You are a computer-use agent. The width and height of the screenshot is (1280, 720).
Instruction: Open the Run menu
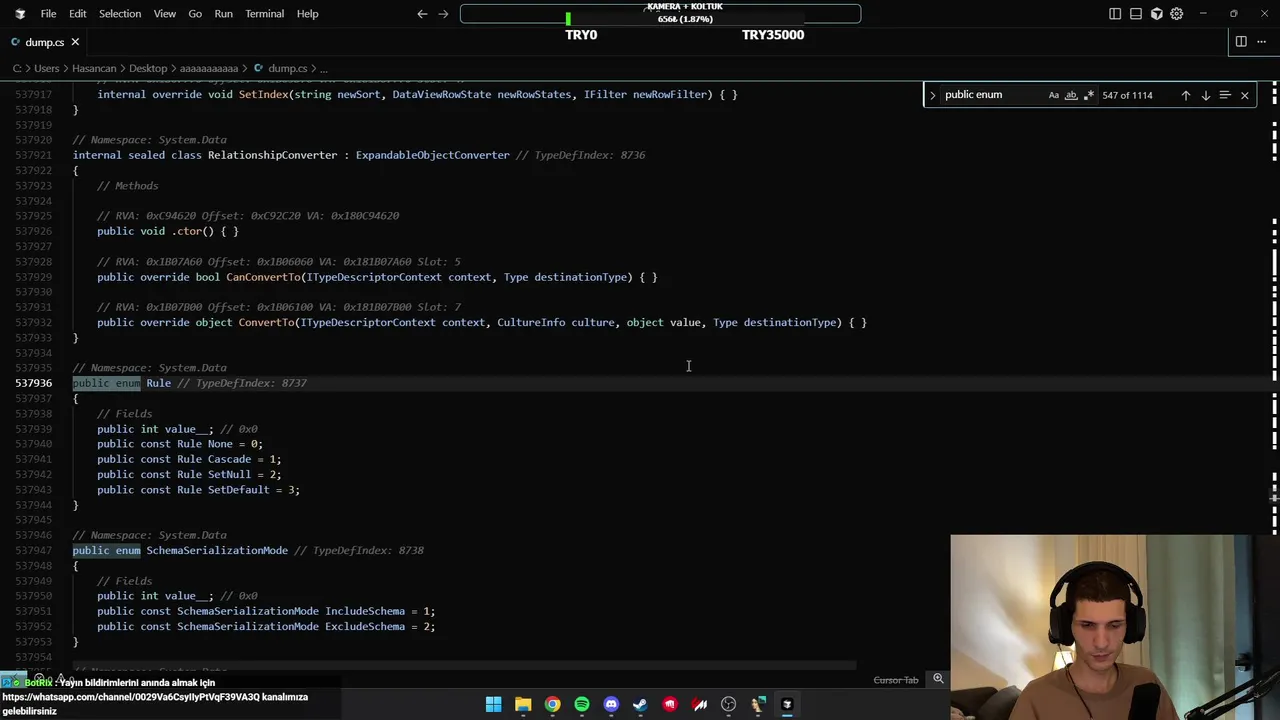coord(224,14)
